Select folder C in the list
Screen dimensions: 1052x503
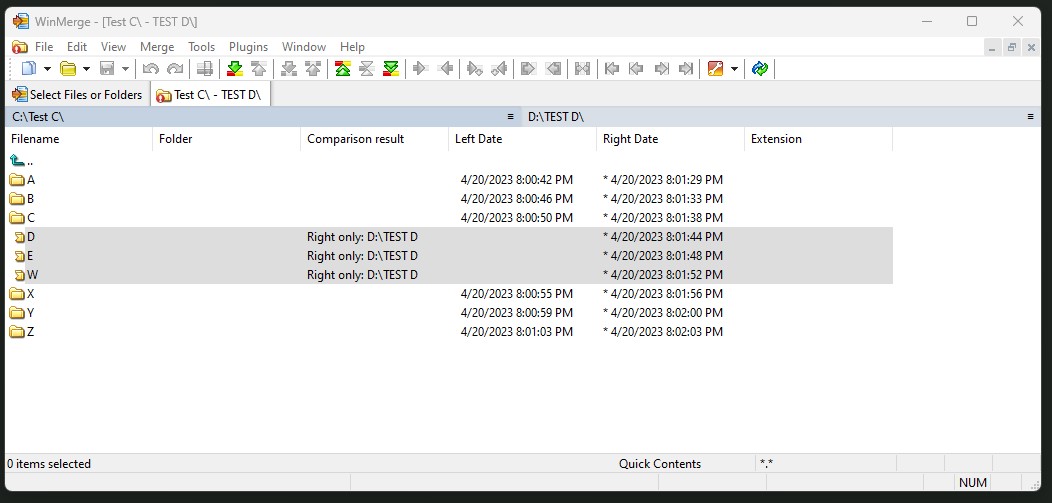point(22,217)
